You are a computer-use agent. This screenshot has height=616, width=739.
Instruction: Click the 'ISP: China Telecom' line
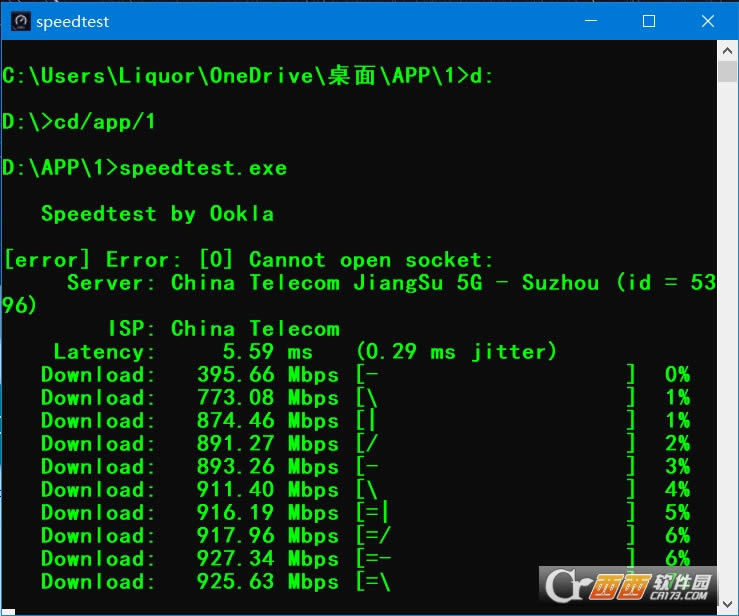click(x=223, y=329)
